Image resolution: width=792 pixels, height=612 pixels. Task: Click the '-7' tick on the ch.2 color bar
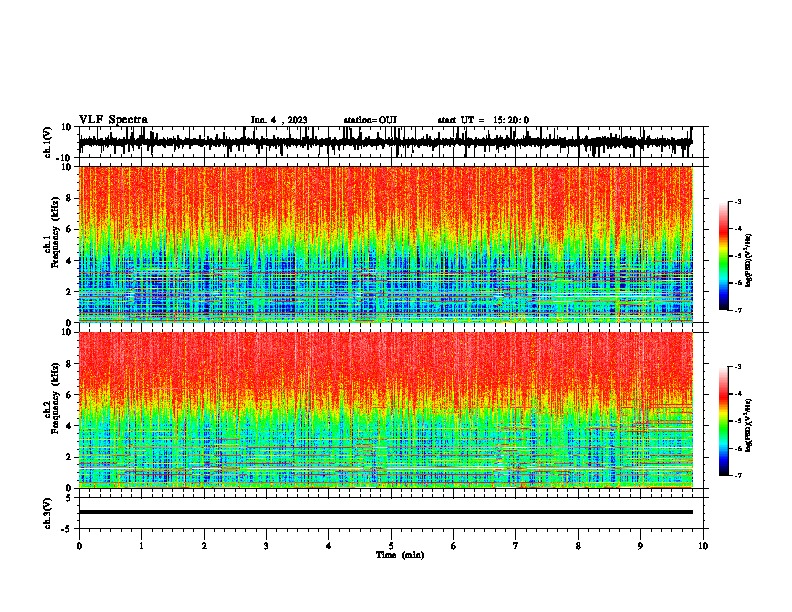point(737,476)
